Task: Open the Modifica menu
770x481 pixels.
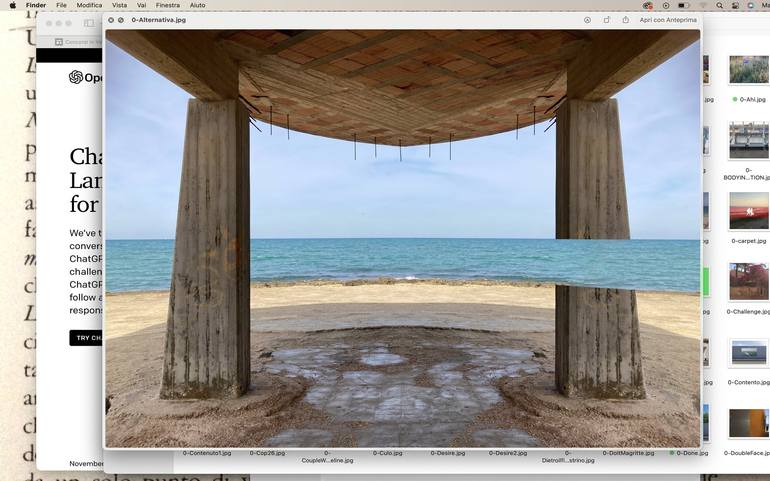Action: click(x=89, y=5)
